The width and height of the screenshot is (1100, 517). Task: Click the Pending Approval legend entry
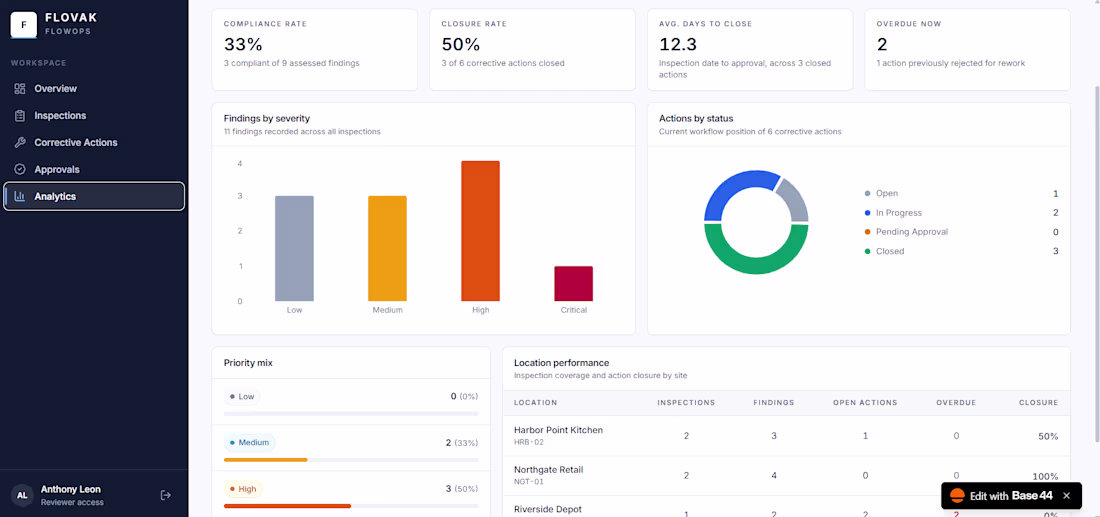click(x=961, y=232)
